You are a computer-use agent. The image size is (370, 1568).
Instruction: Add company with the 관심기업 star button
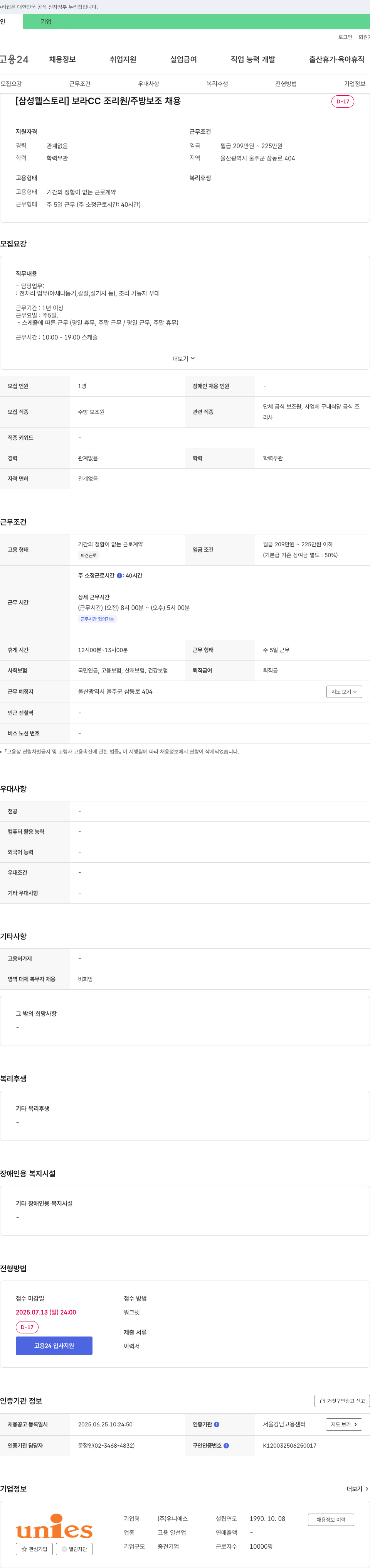click(x=34, y=1549)
